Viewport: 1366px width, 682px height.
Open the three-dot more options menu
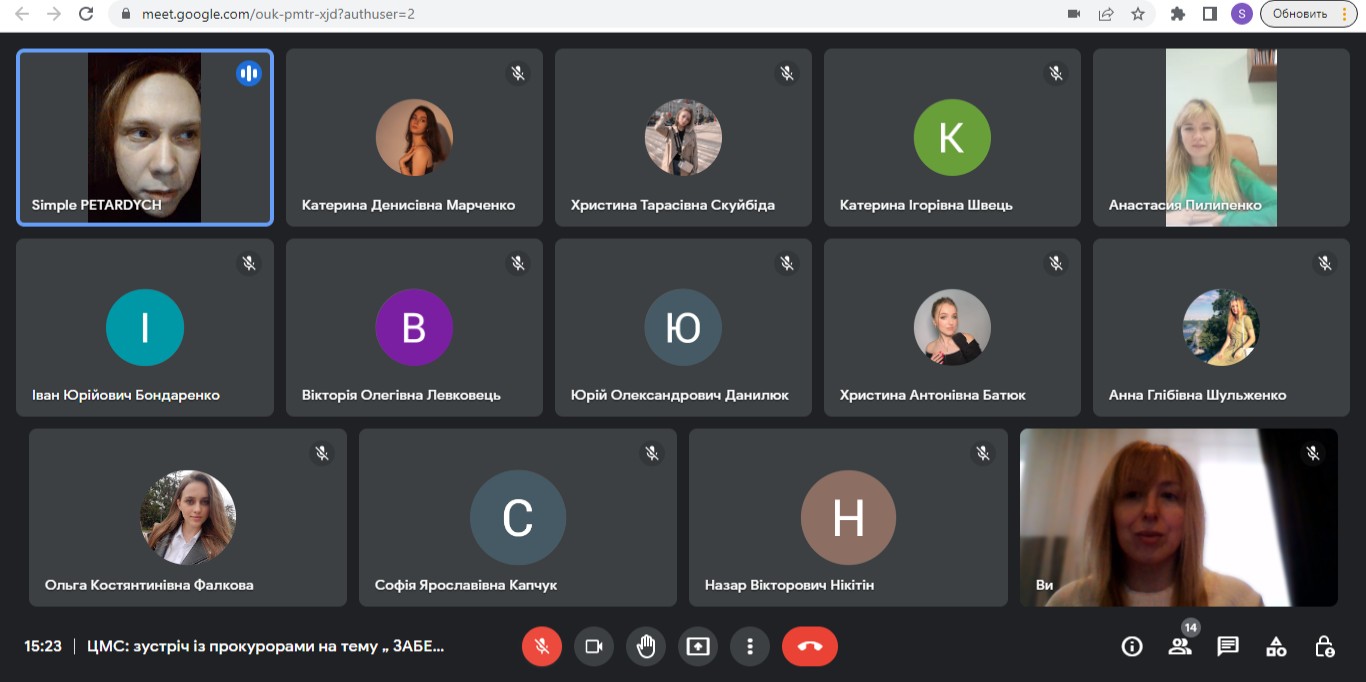tap(749, 646)
